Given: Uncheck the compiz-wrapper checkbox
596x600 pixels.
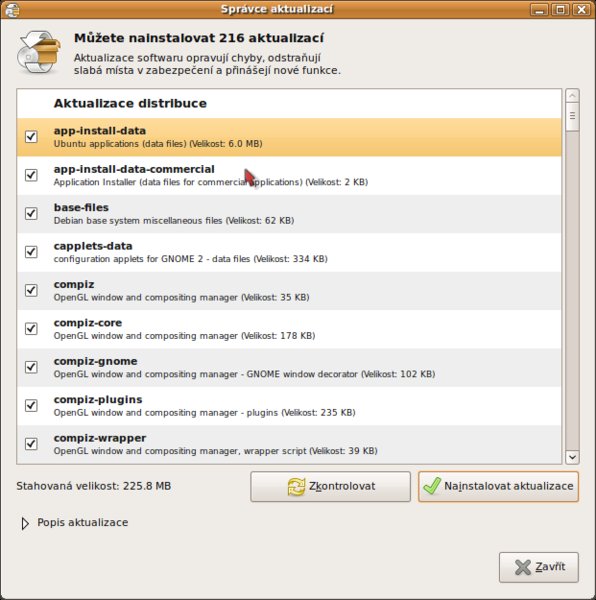Looking at the screenshot, I should pos(31,444).
